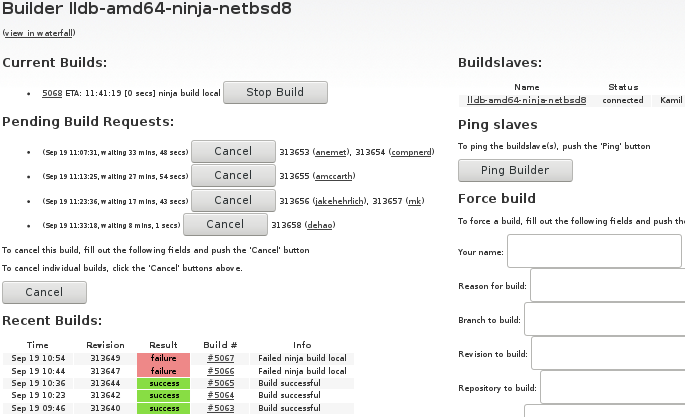Viewport: 685px width, 417px height.
Task: Click the Buildslaves 'Name' column header
Action: point(526,87)
